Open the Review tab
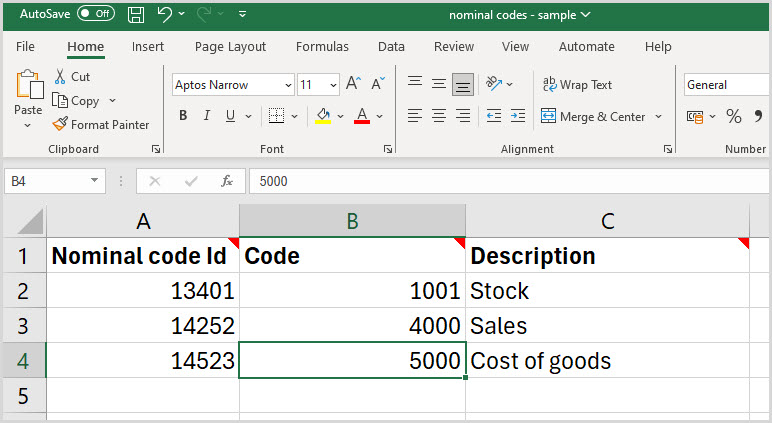This screenshot has height=423, width=772. pos(453,46)
